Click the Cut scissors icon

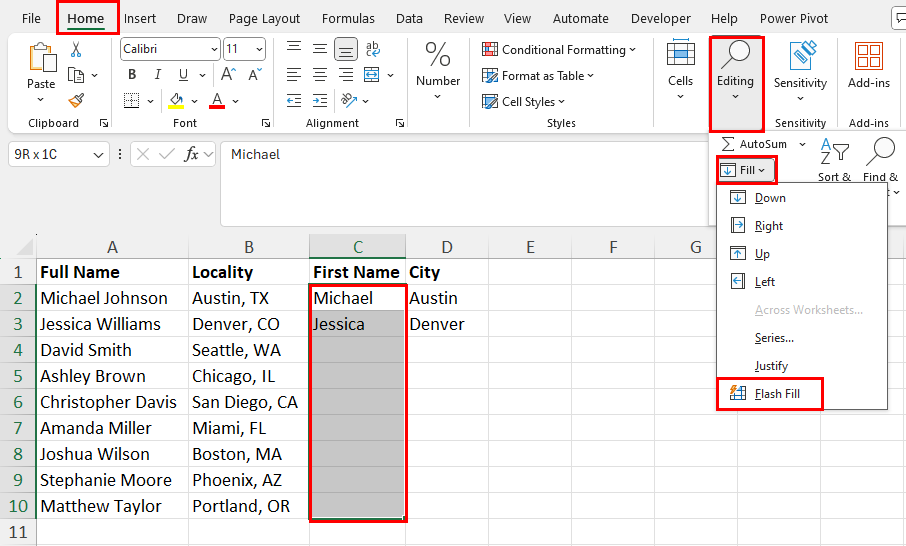(76, 49)
